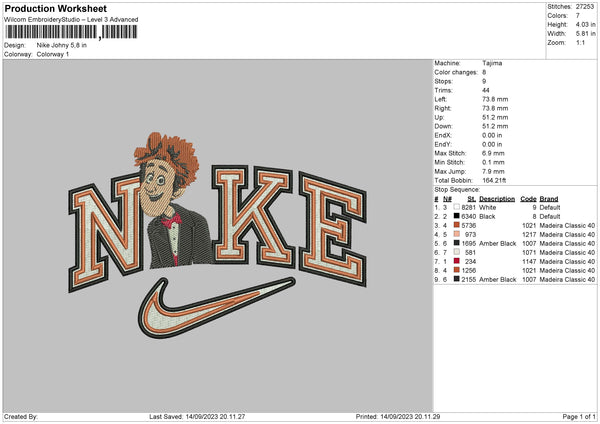
Task: Click the "St." column header
Action: point(471,199)
